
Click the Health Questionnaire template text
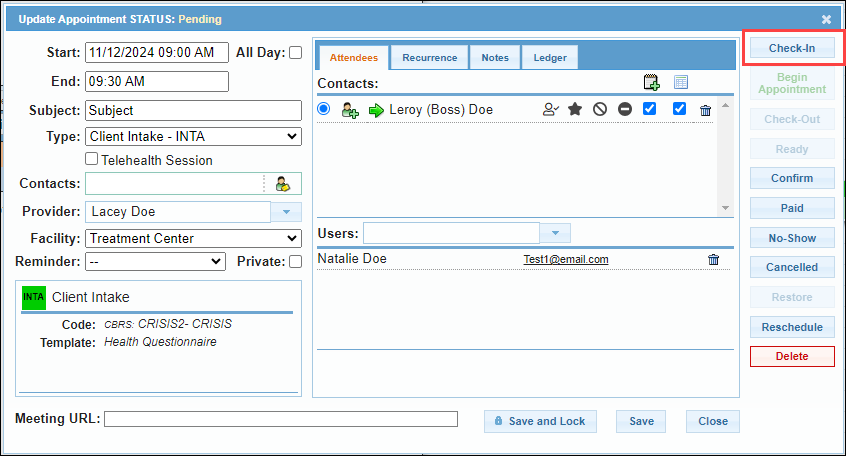pyautogui.click(x=160, y=342)
